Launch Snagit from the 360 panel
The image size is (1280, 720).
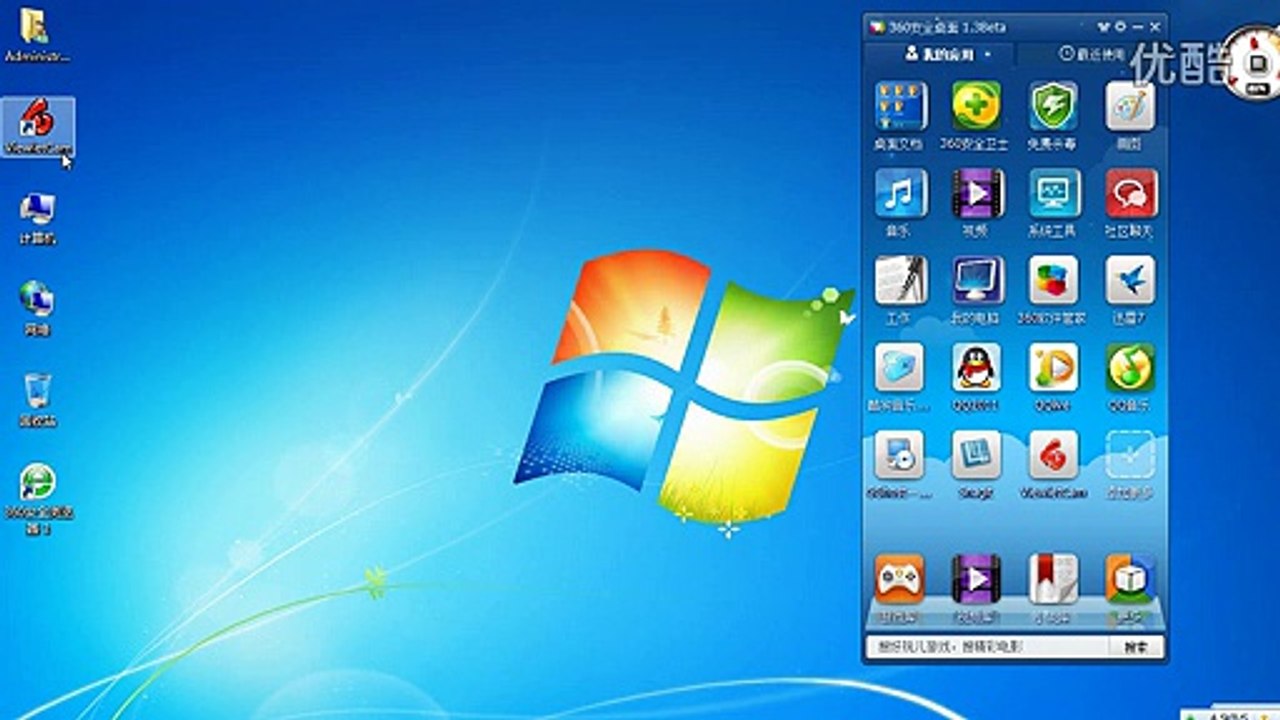(977, 456)
